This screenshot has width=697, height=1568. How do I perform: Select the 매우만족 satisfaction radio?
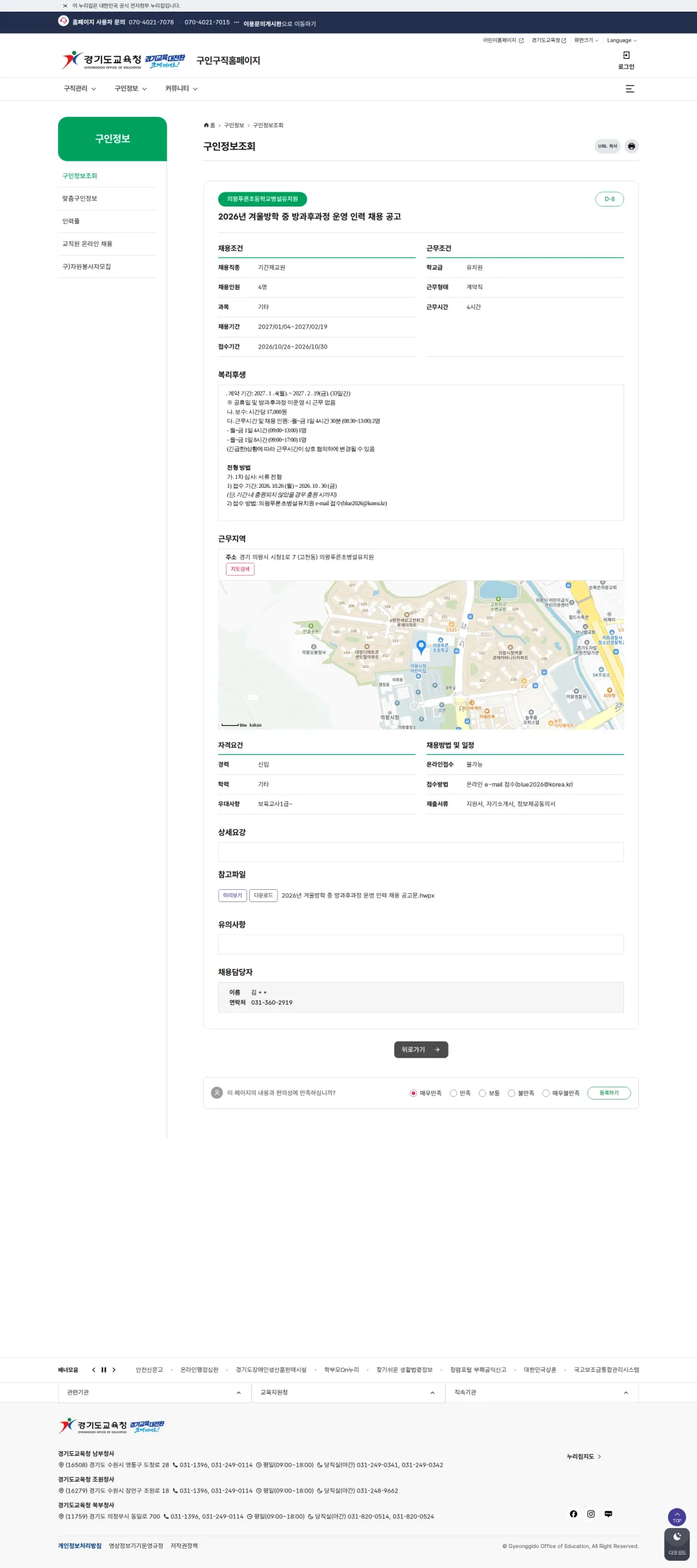pos(414,1093)
